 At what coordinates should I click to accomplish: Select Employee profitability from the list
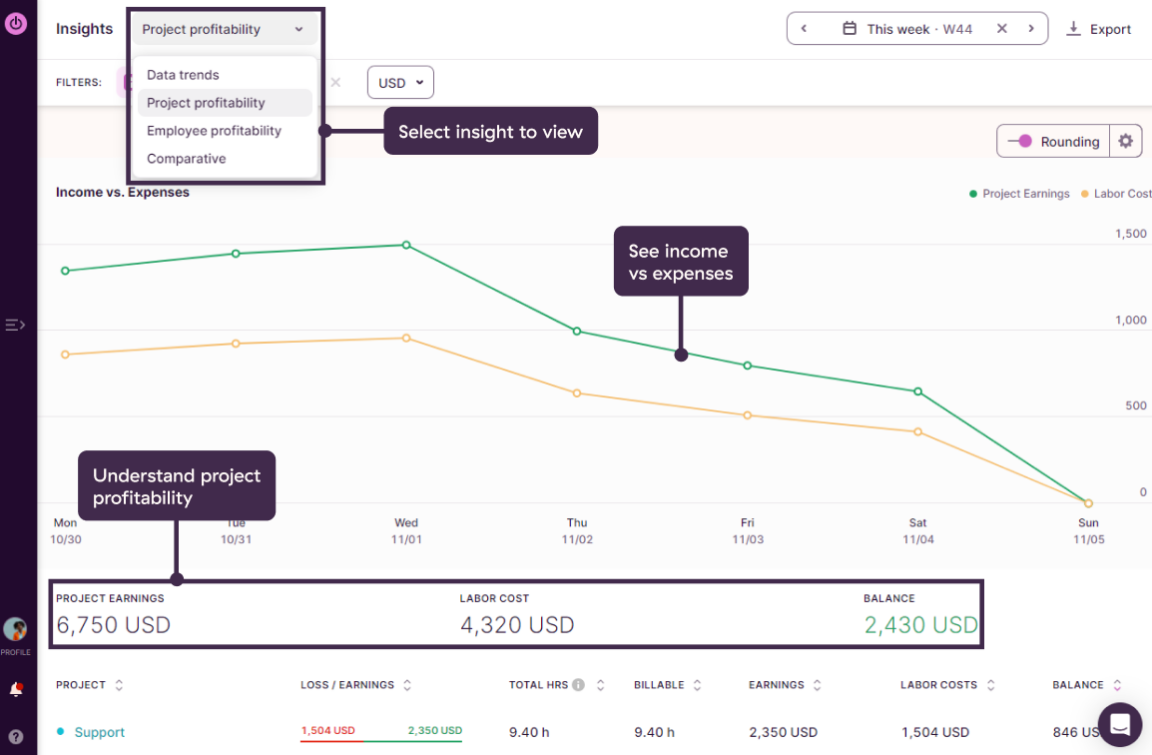[x=214, y=130]
